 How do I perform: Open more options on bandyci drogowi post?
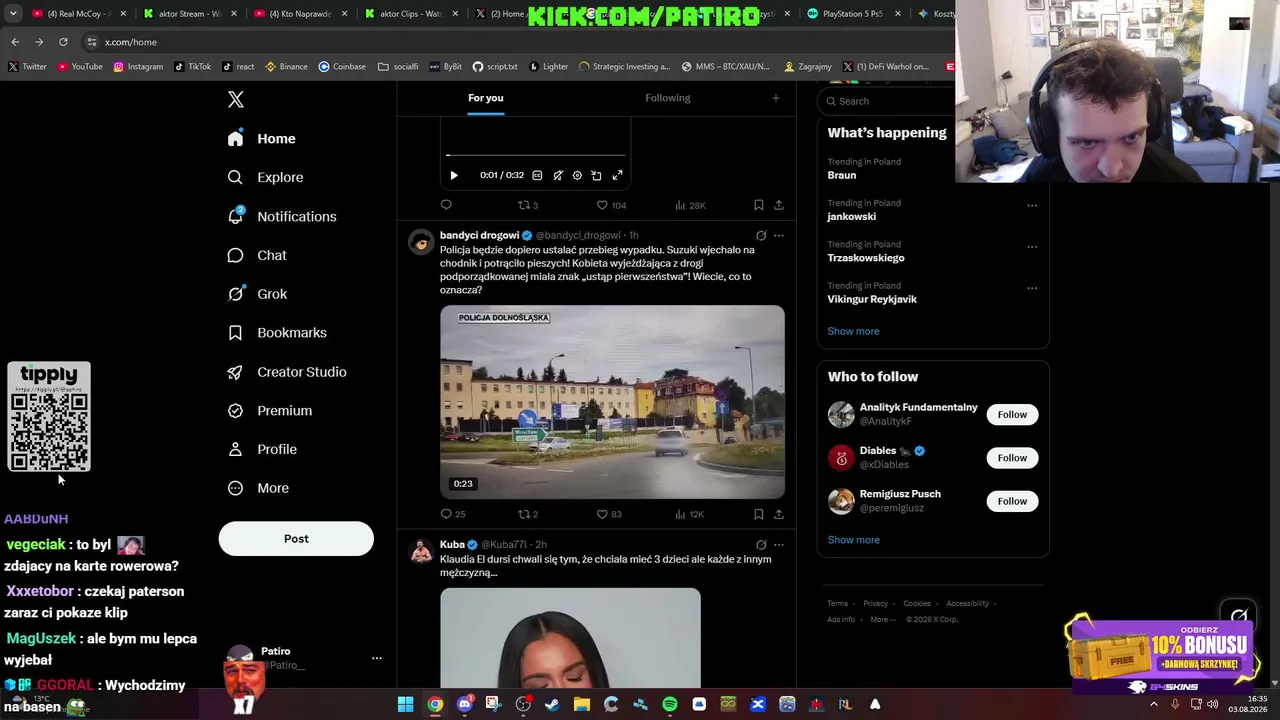point(779,236)
